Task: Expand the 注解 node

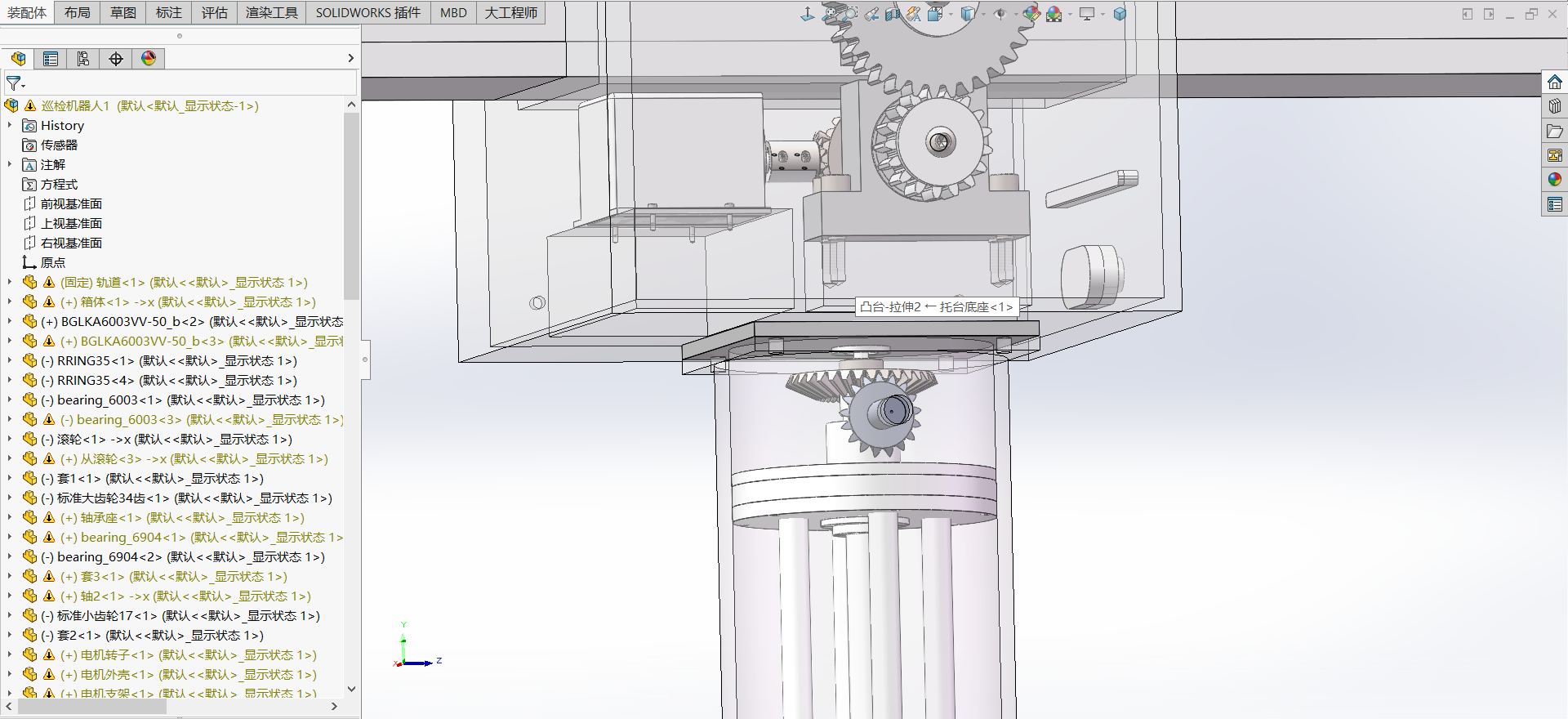Action: [10, 164]
